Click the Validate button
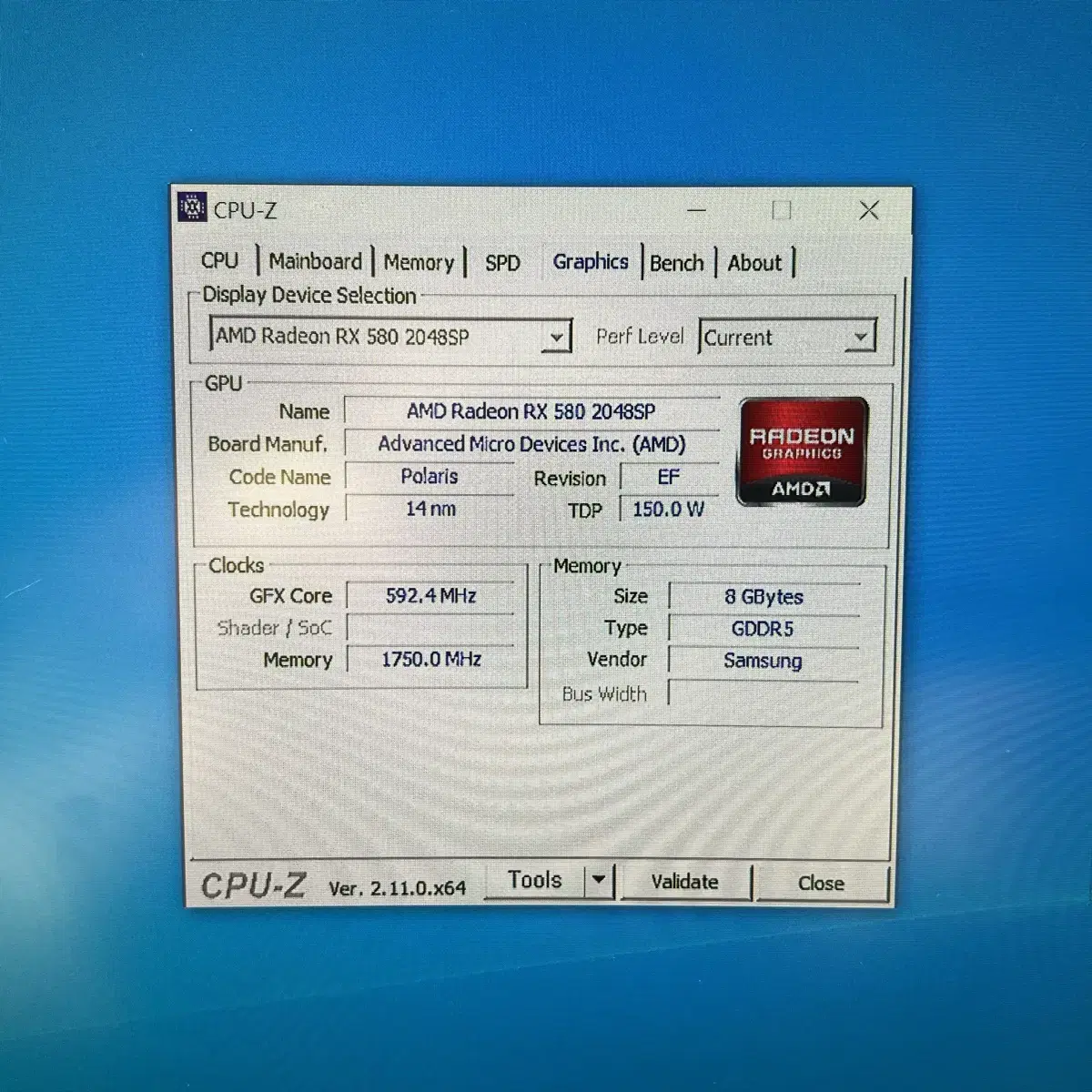This screenshot has height=1092, width=1092. coord(685,882)
